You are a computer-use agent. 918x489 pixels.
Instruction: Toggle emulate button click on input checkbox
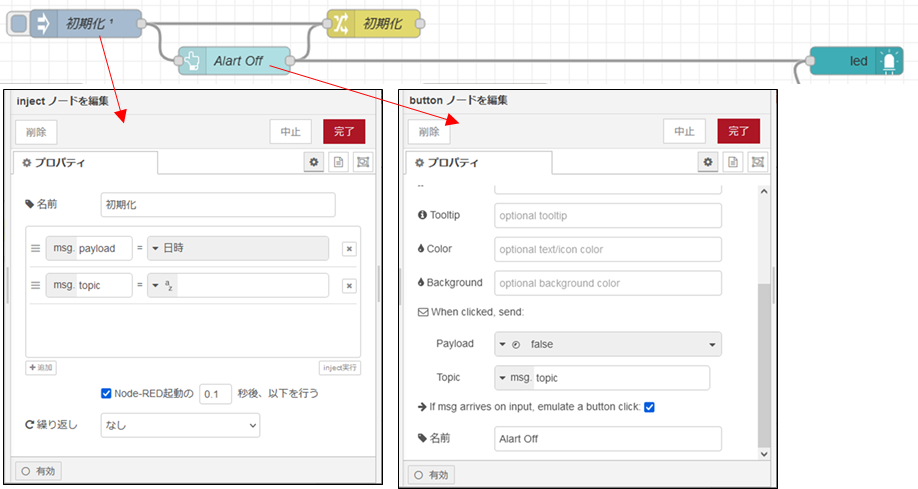coord(650,407)
